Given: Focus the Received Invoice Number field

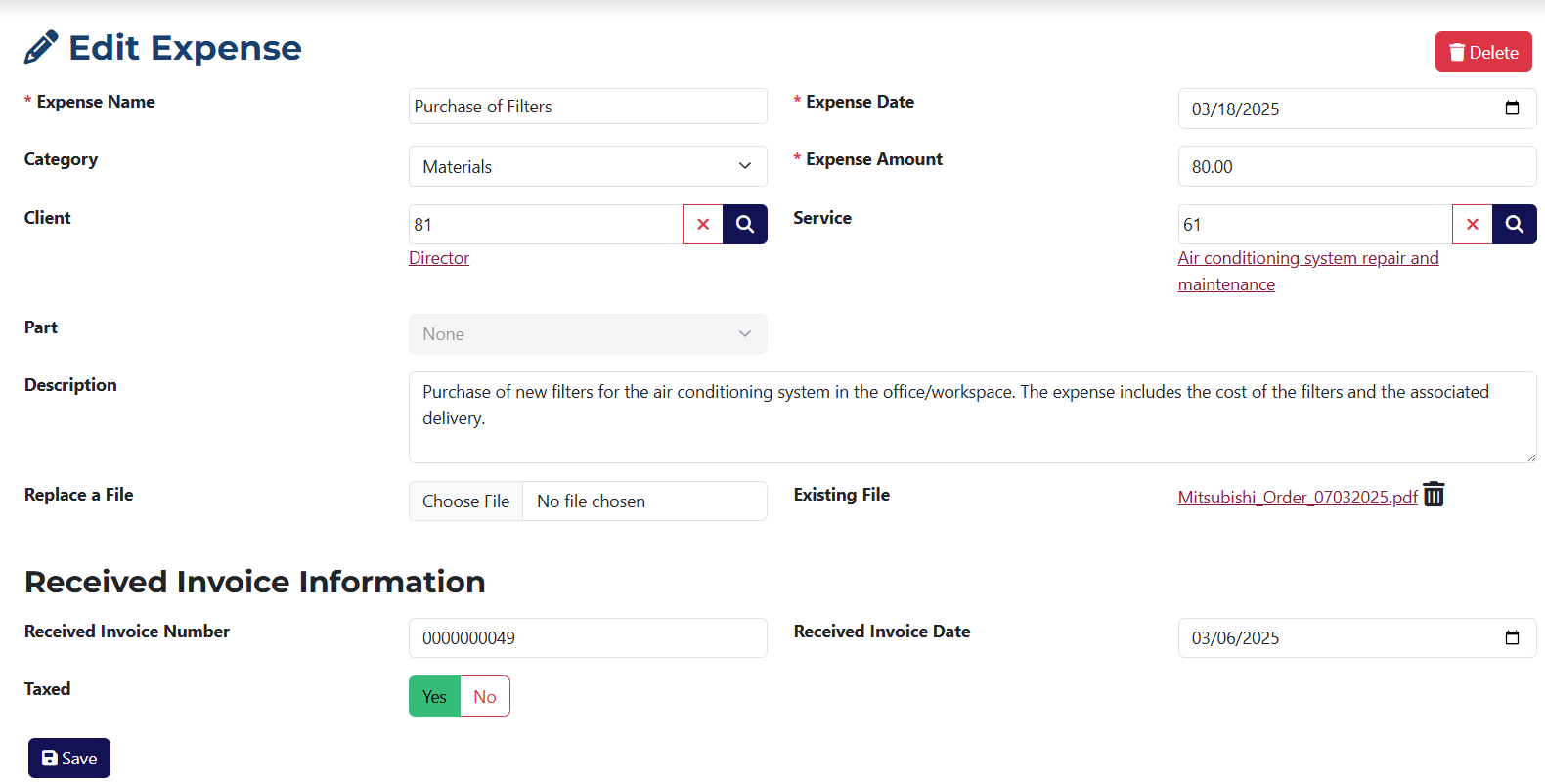Looking at the screenshot, I should coord(588,637).
